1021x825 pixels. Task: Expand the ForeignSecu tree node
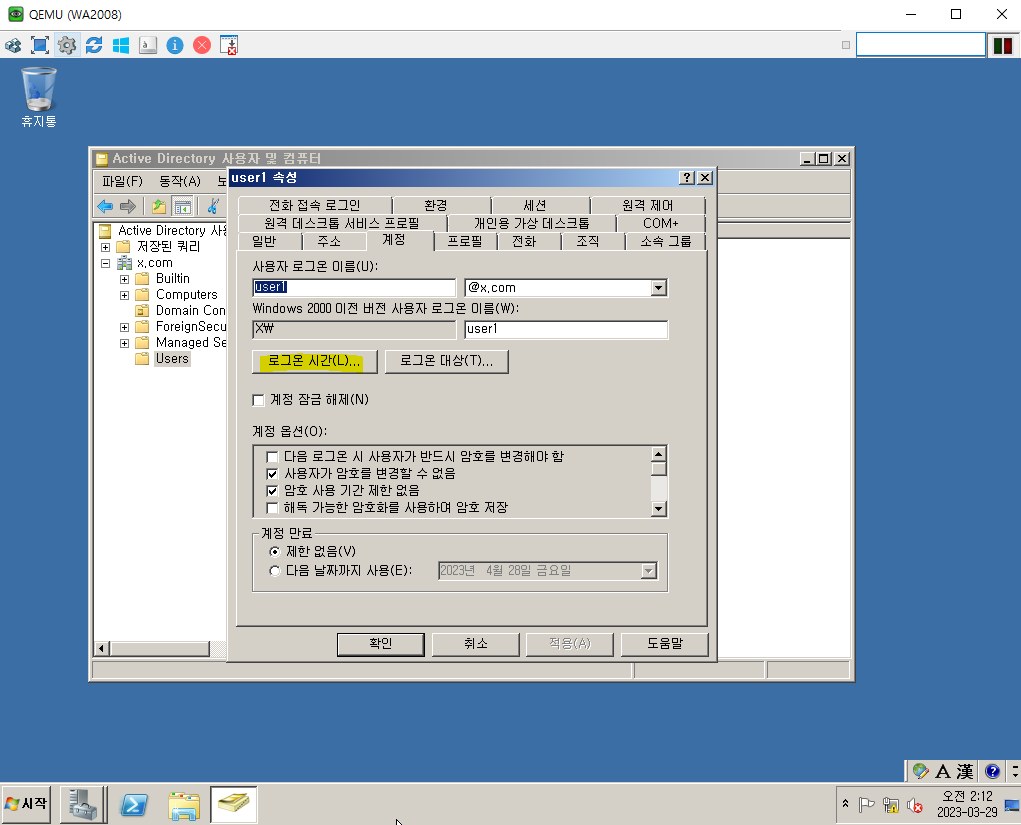click(x=124, y=327)
